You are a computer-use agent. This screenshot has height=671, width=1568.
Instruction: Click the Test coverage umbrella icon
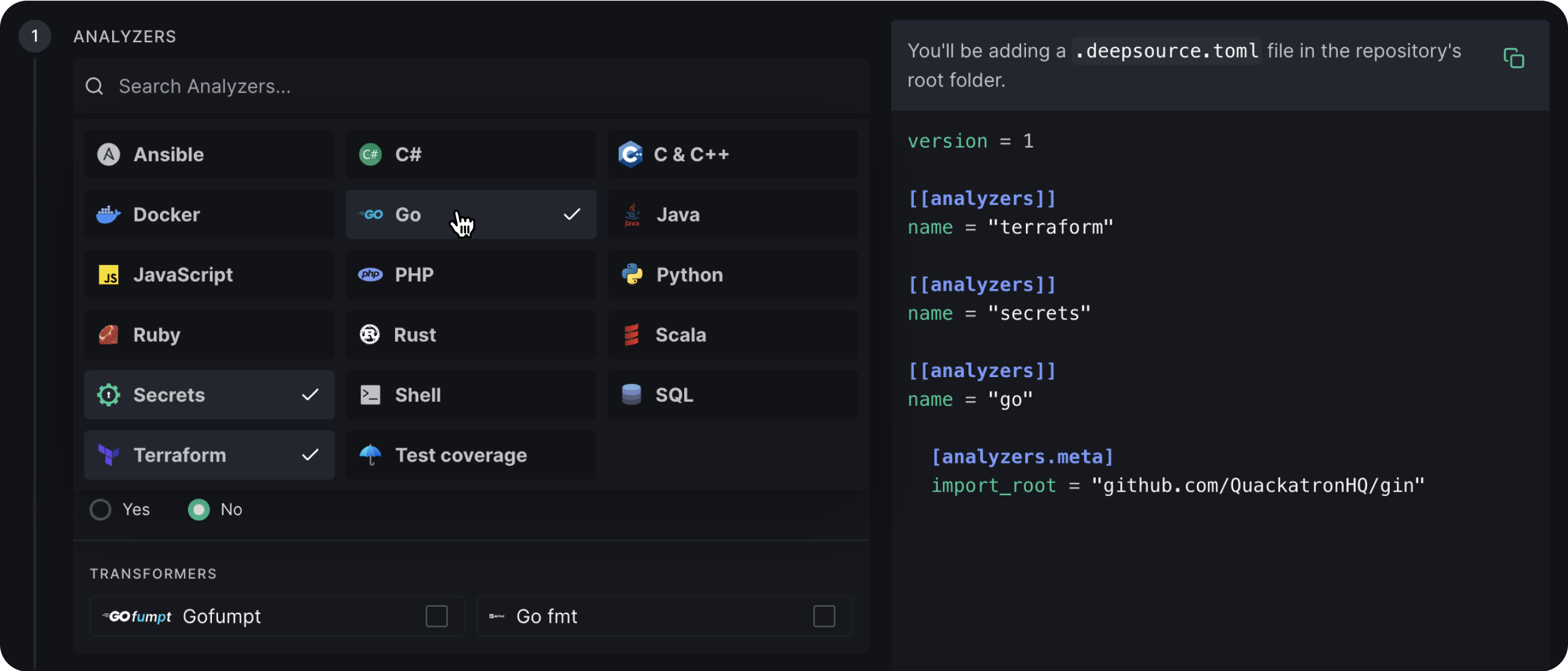coord(370,455)
